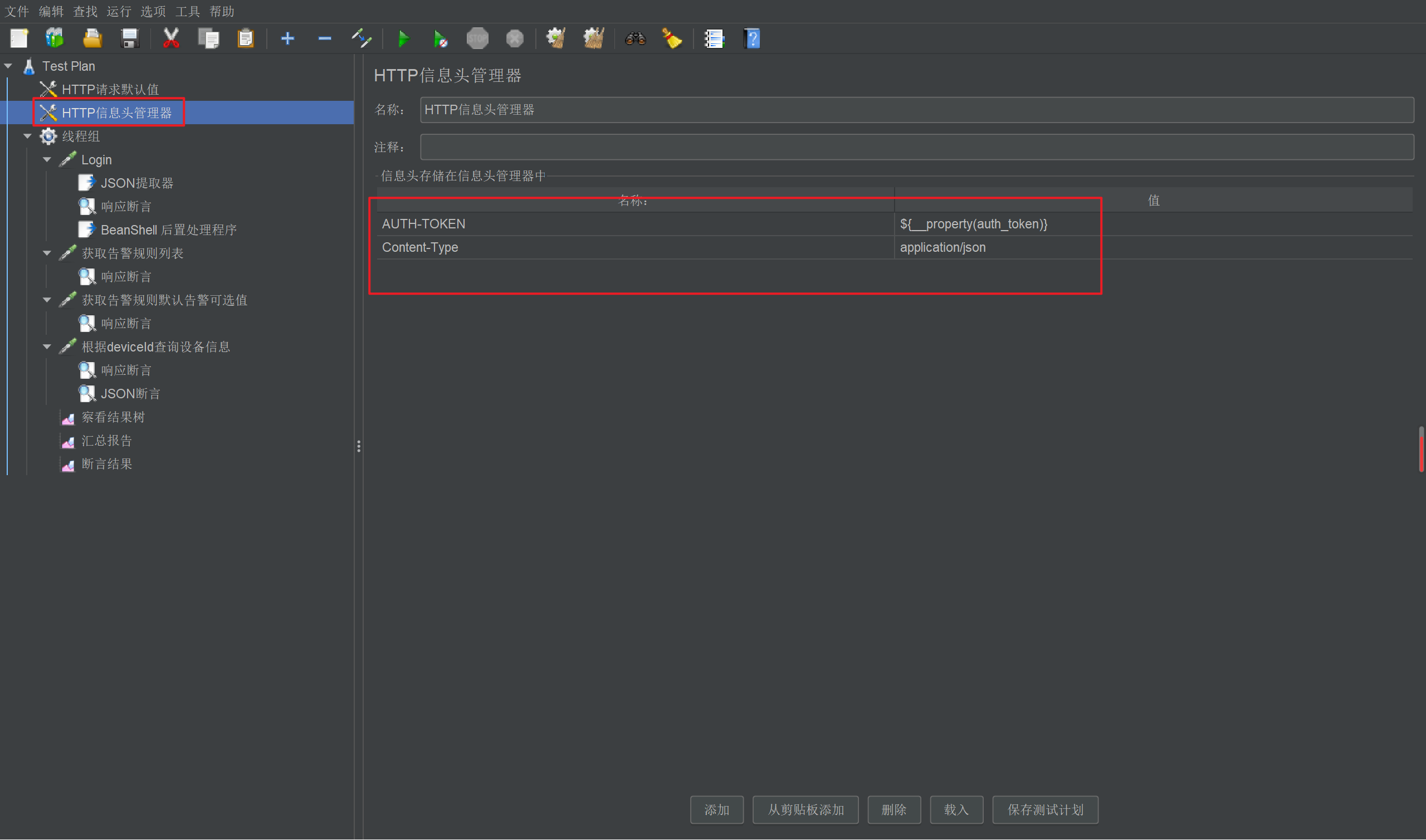Open the 编辑 menu
This screenshot has height=840, width=1426.
click(51, 11)
